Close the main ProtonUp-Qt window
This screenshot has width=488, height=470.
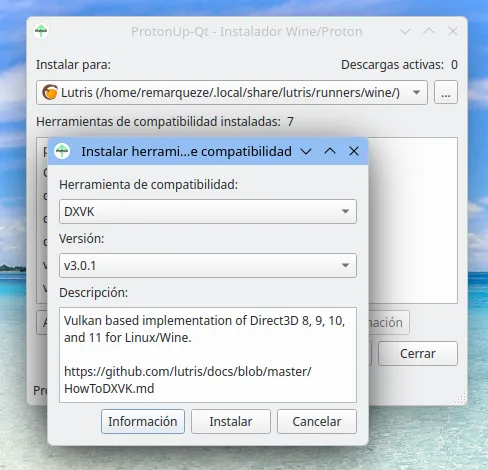[x=453, y=31]
